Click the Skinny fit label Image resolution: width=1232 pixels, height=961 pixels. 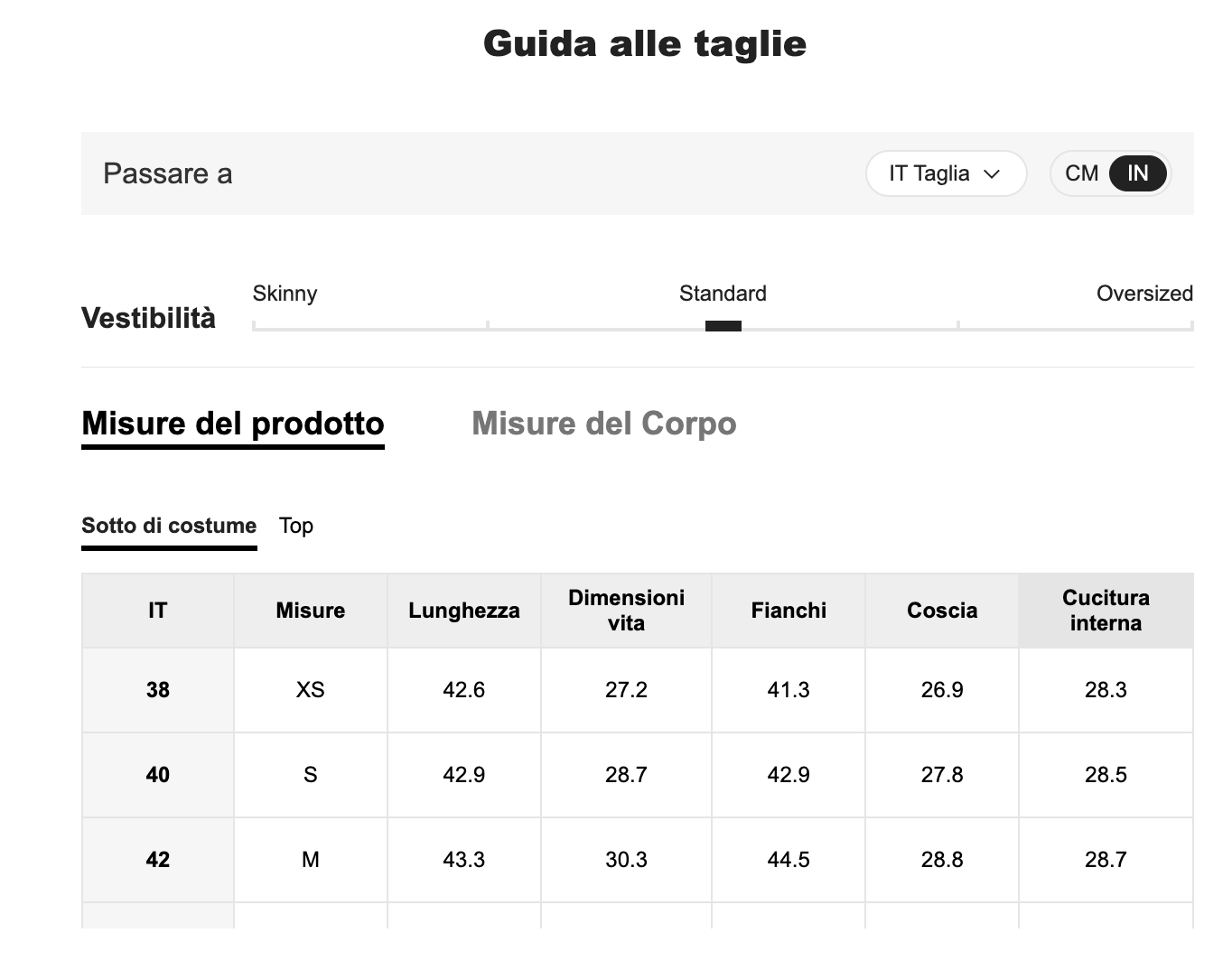285,294
